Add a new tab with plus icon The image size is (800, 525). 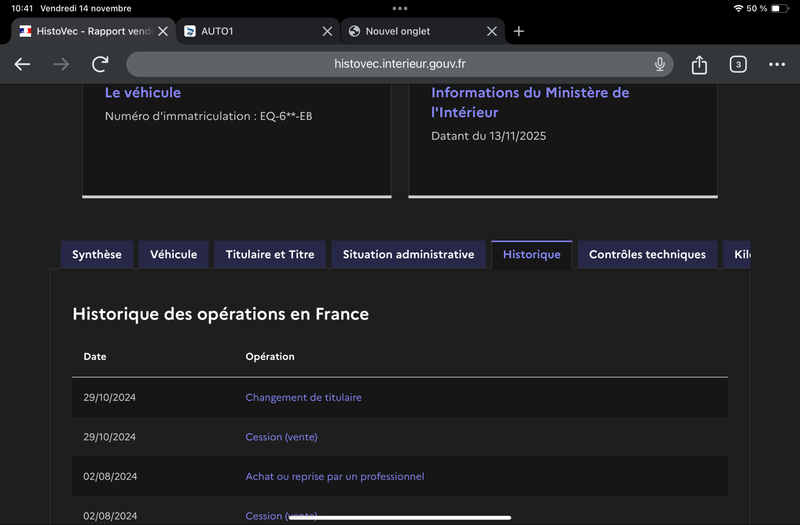[518, 31]
